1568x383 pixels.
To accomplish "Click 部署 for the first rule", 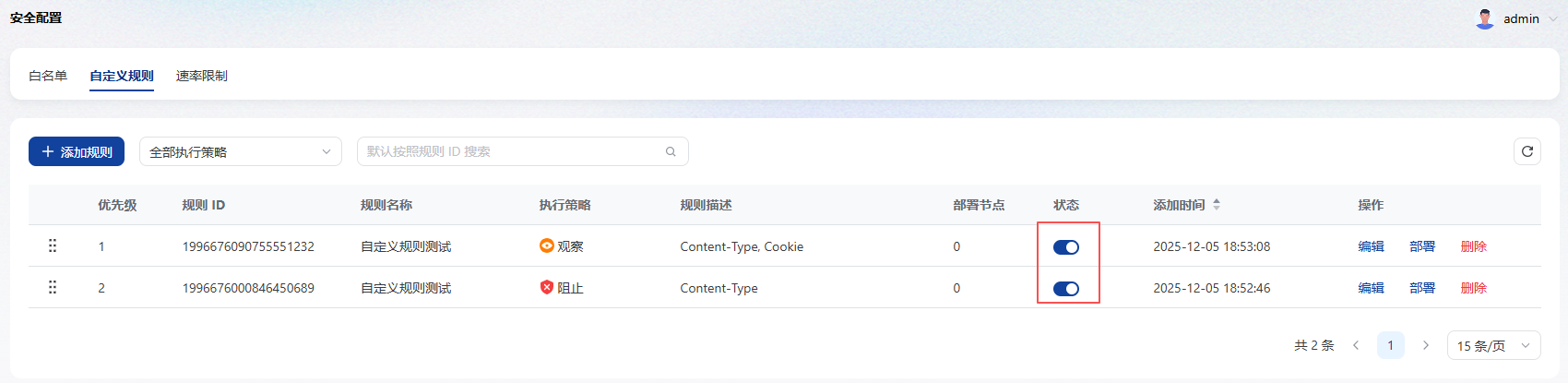I will tap(1421, 246).
